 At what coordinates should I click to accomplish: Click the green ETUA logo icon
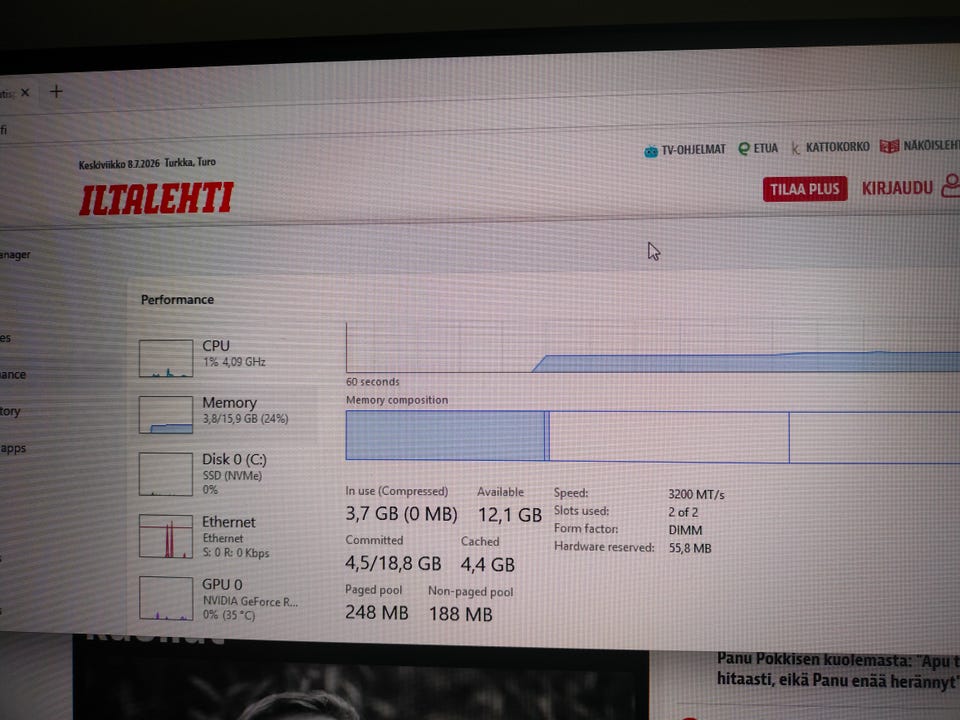coord(744,149)
